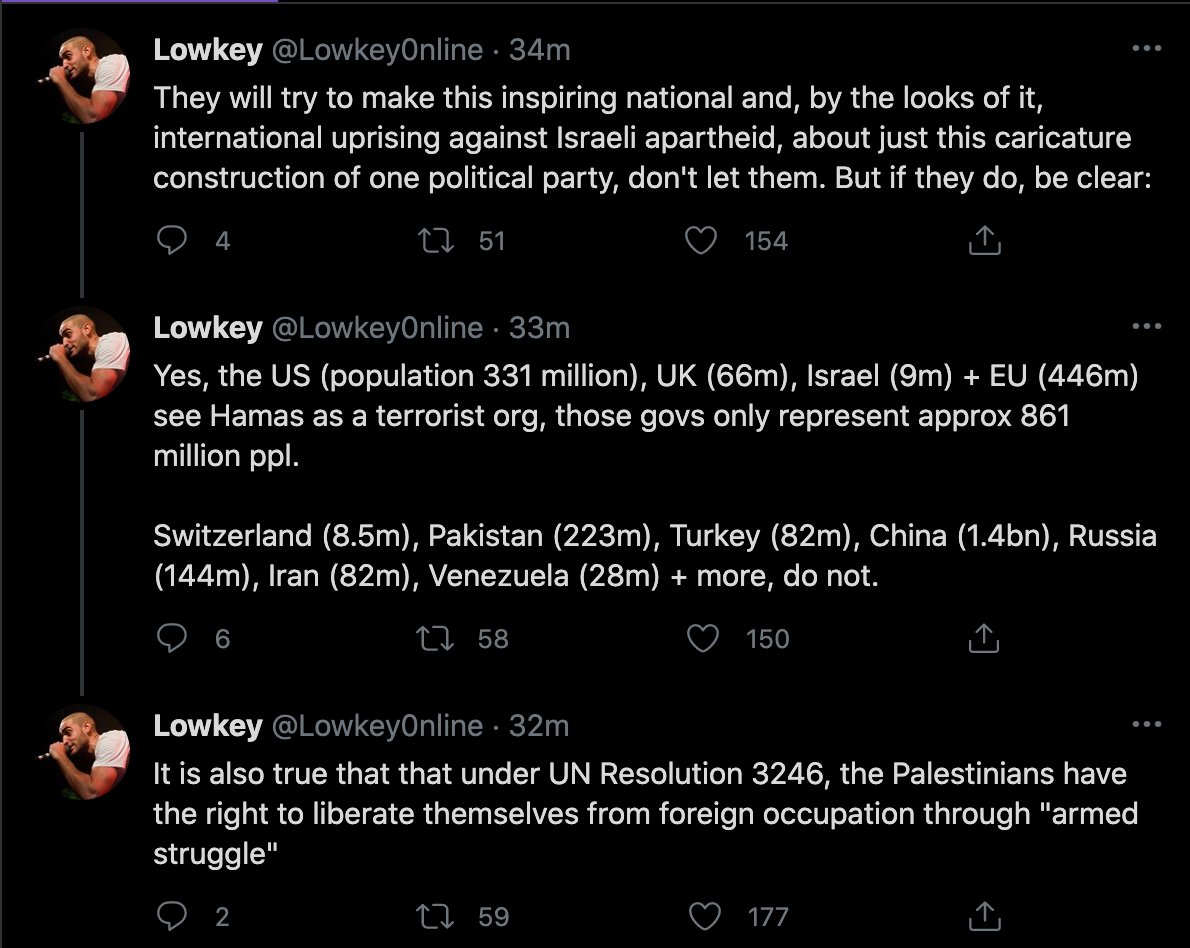Share the first tweet in the thread

pos(984,241)
